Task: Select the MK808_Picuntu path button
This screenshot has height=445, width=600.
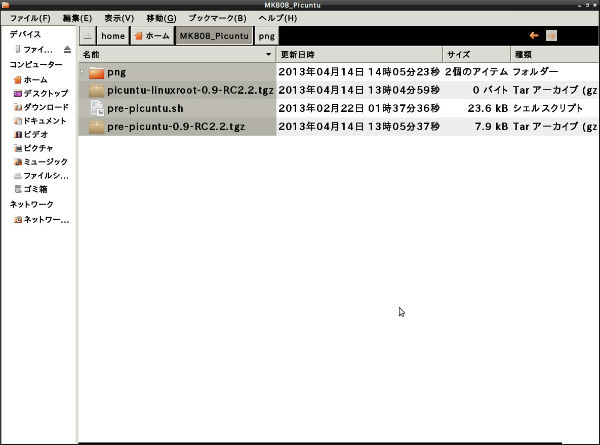Action: pos(214,36)
